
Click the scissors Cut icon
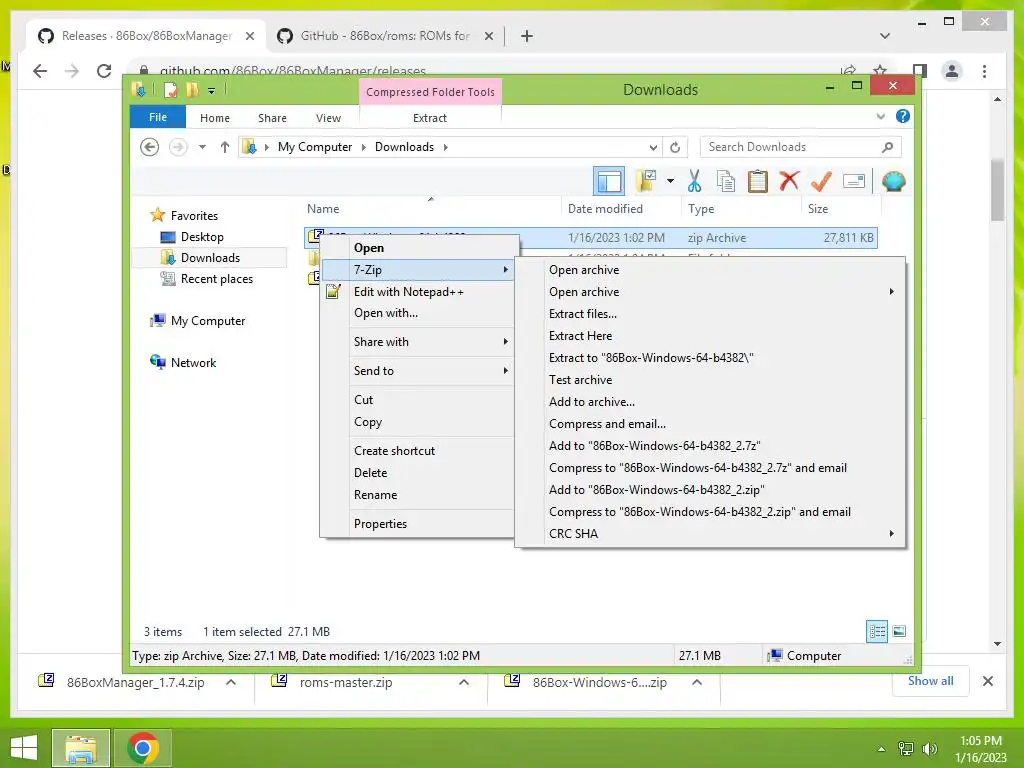[694, 181]
